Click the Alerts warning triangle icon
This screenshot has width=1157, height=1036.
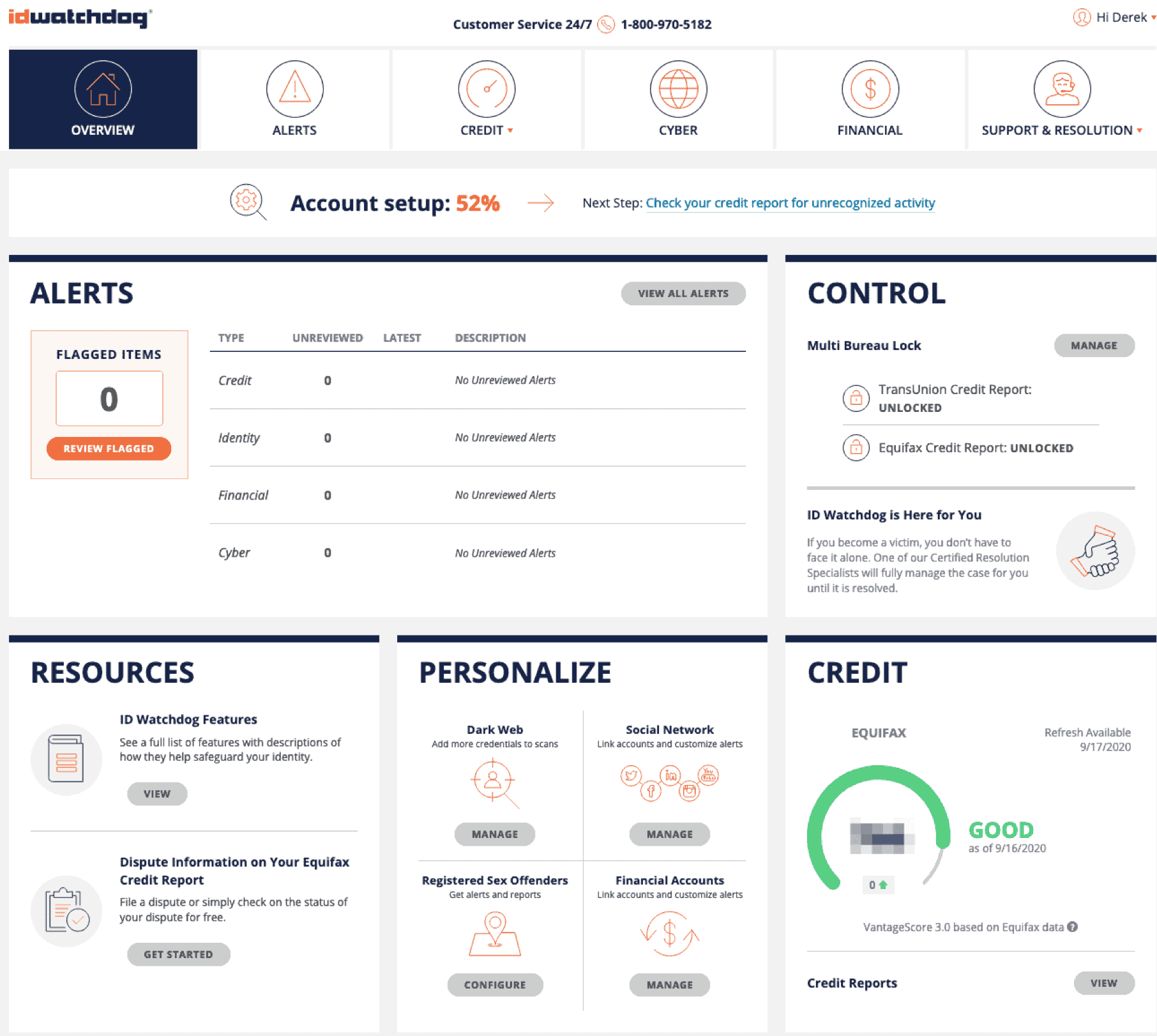(x=294, y=89)
